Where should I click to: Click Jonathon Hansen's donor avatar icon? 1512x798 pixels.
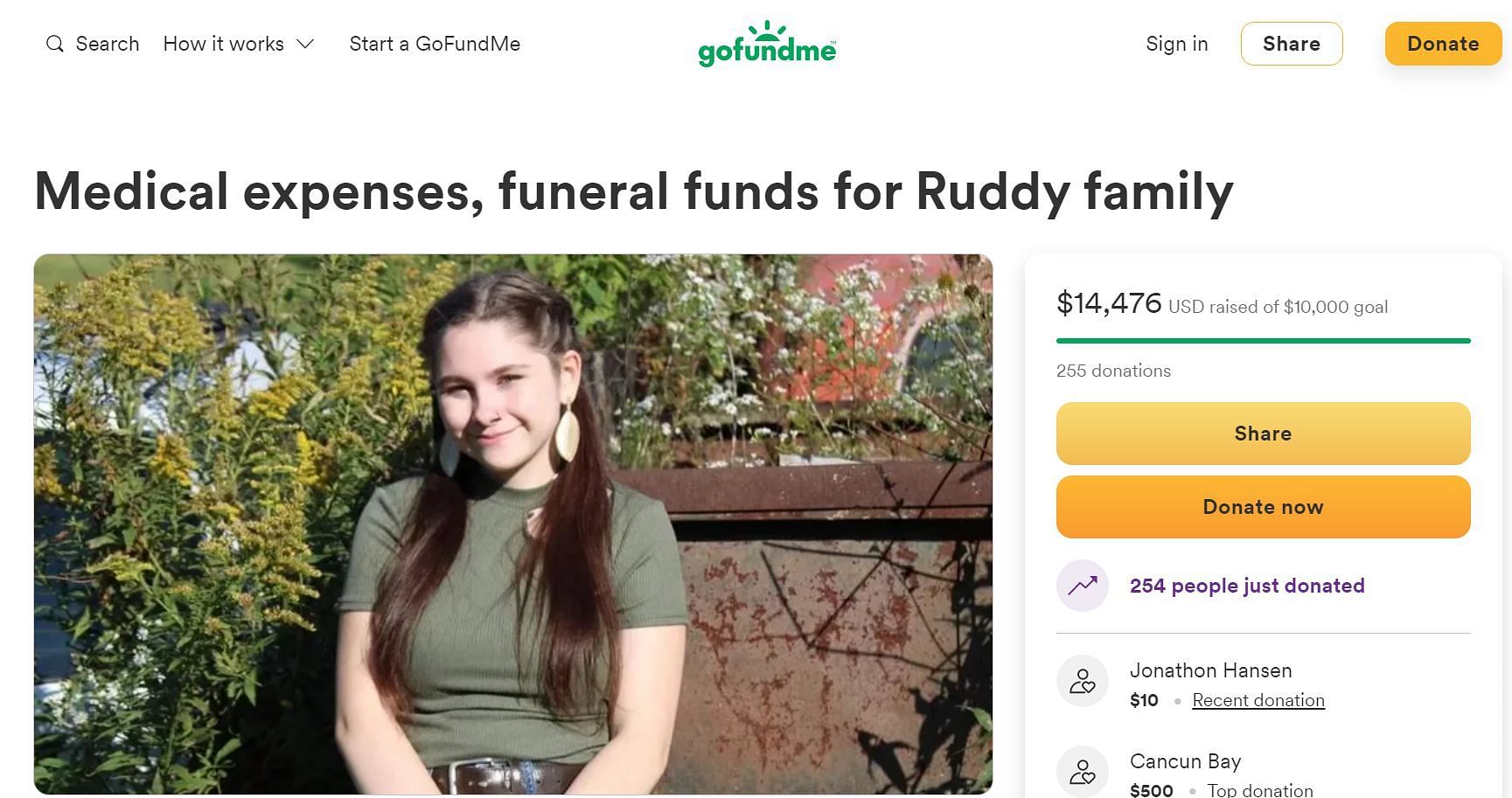tap(1083, 681)
